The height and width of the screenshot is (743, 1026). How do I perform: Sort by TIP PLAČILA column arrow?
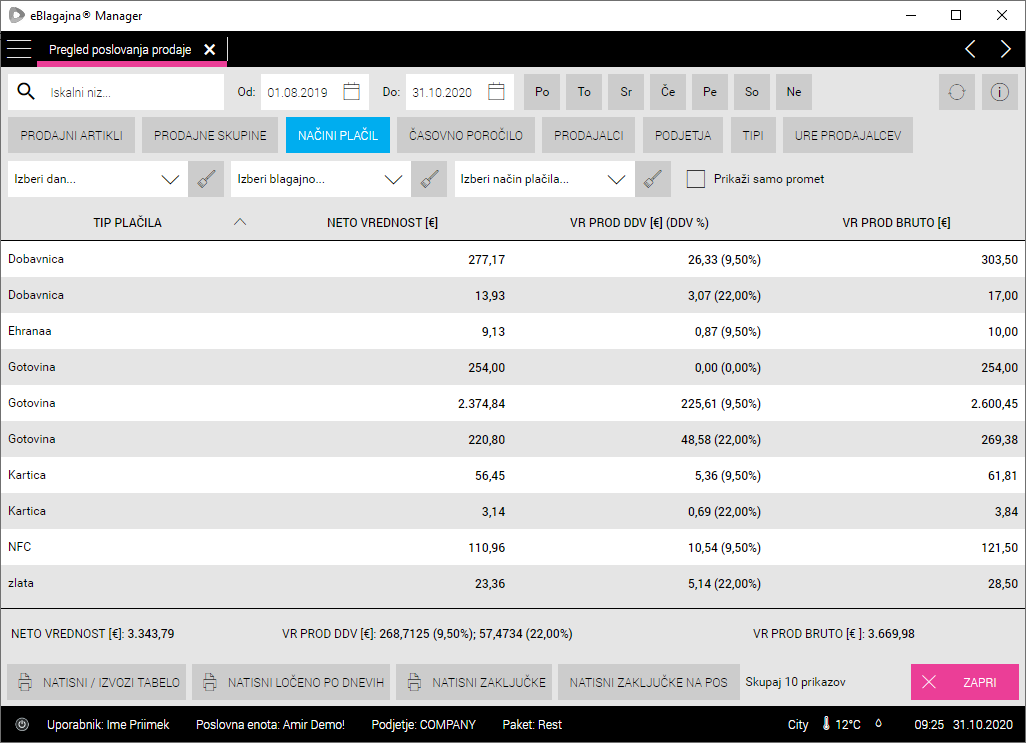click(240, 222)
